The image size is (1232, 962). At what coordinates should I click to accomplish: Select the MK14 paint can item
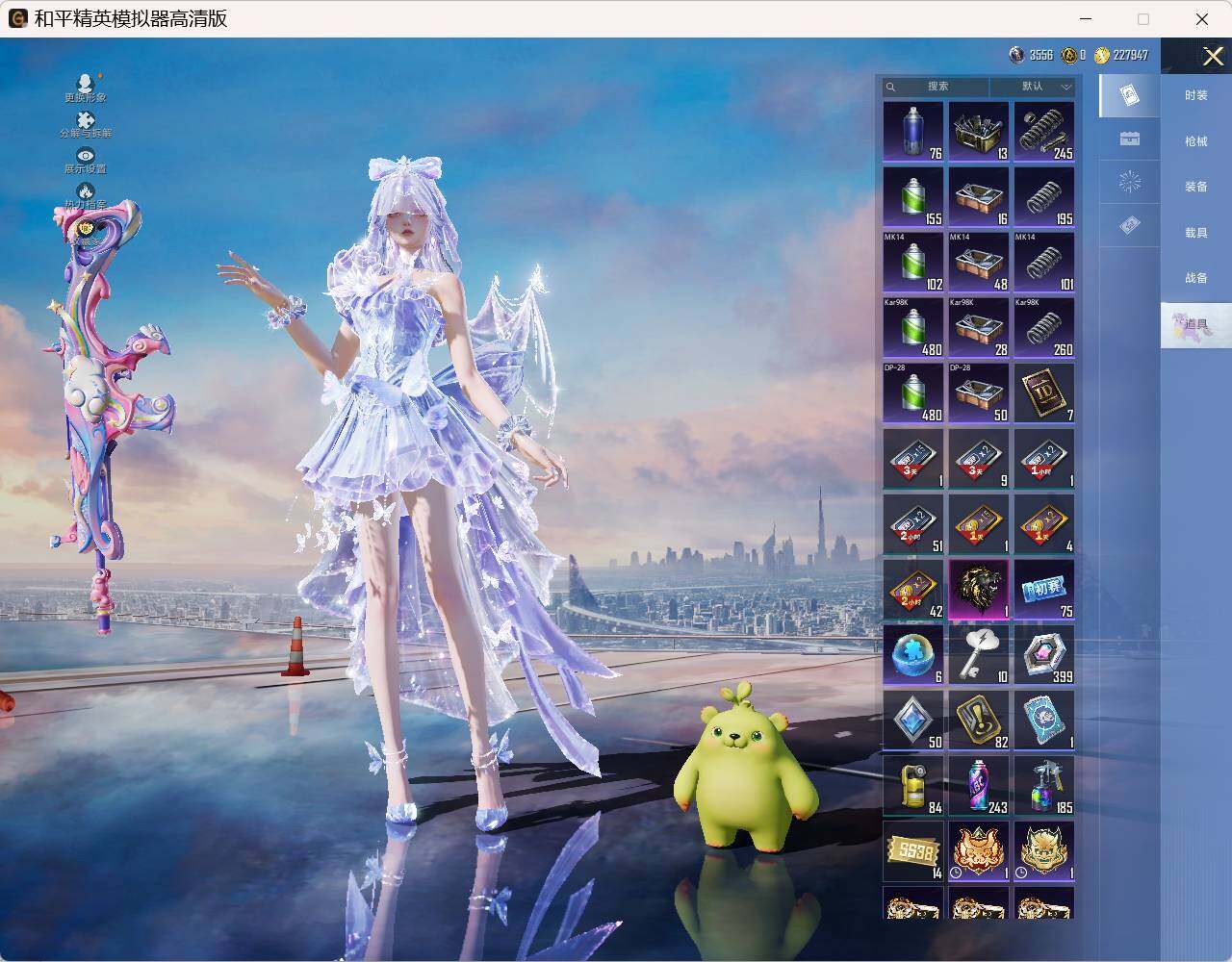click(913, 262)
